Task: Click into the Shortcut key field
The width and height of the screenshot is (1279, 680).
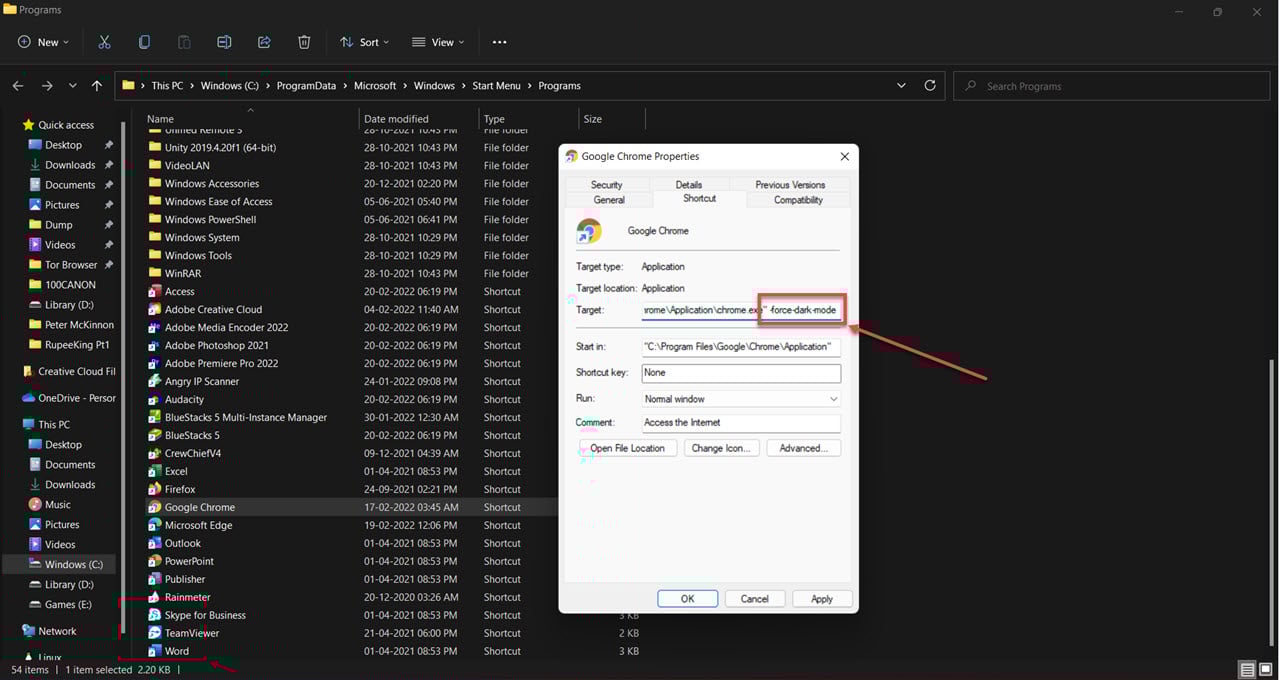Action: click(x=741, y=373)
